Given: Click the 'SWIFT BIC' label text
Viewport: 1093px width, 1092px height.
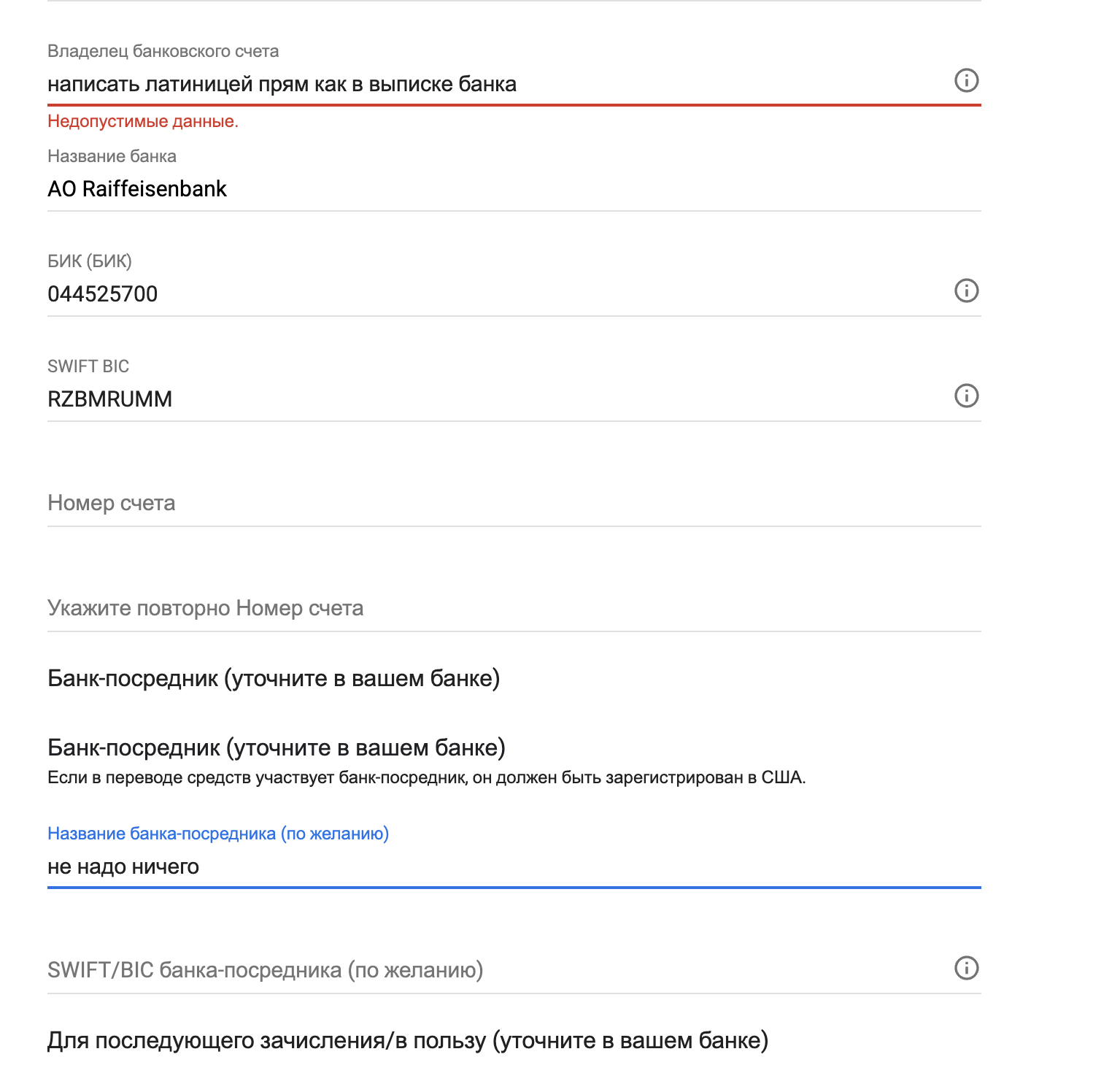Looking at the screenshot, I should point(88,366).
